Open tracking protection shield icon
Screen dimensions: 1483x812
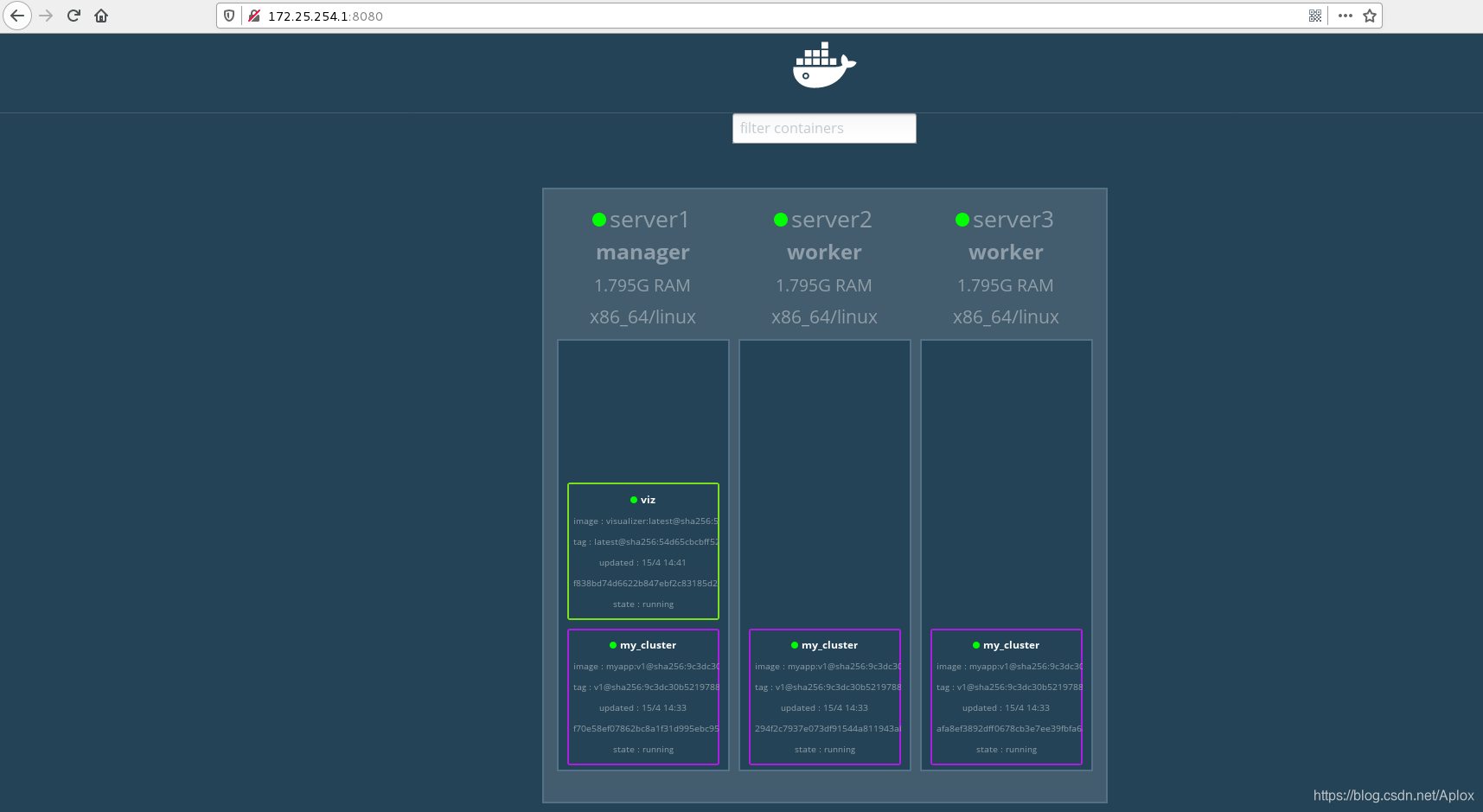pos(229,16)
